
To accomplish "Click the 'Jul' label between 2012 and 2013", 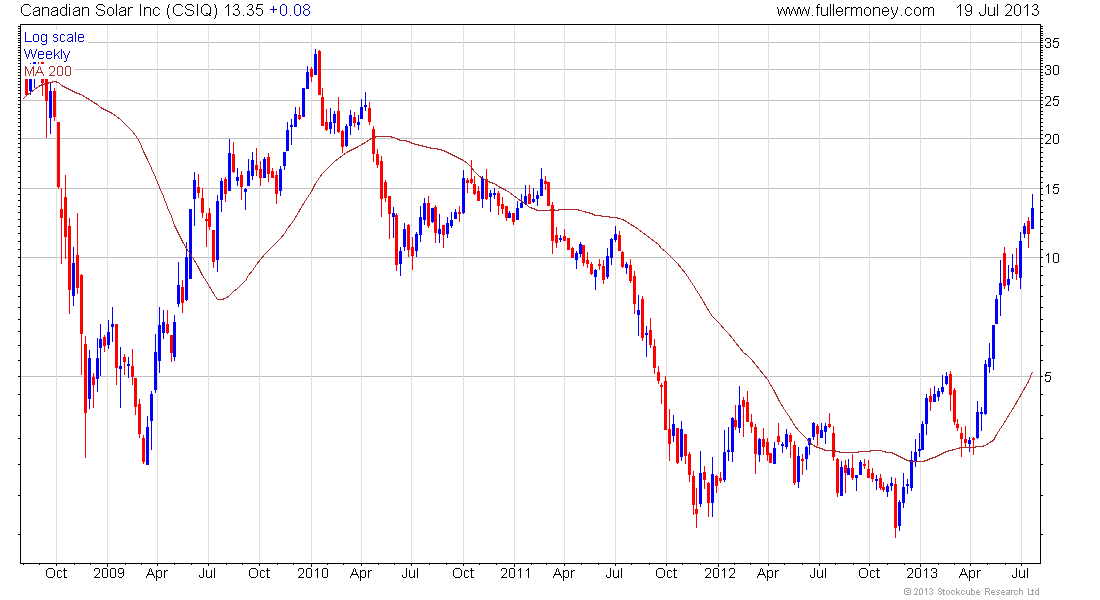I will click(x=818, y=573).
